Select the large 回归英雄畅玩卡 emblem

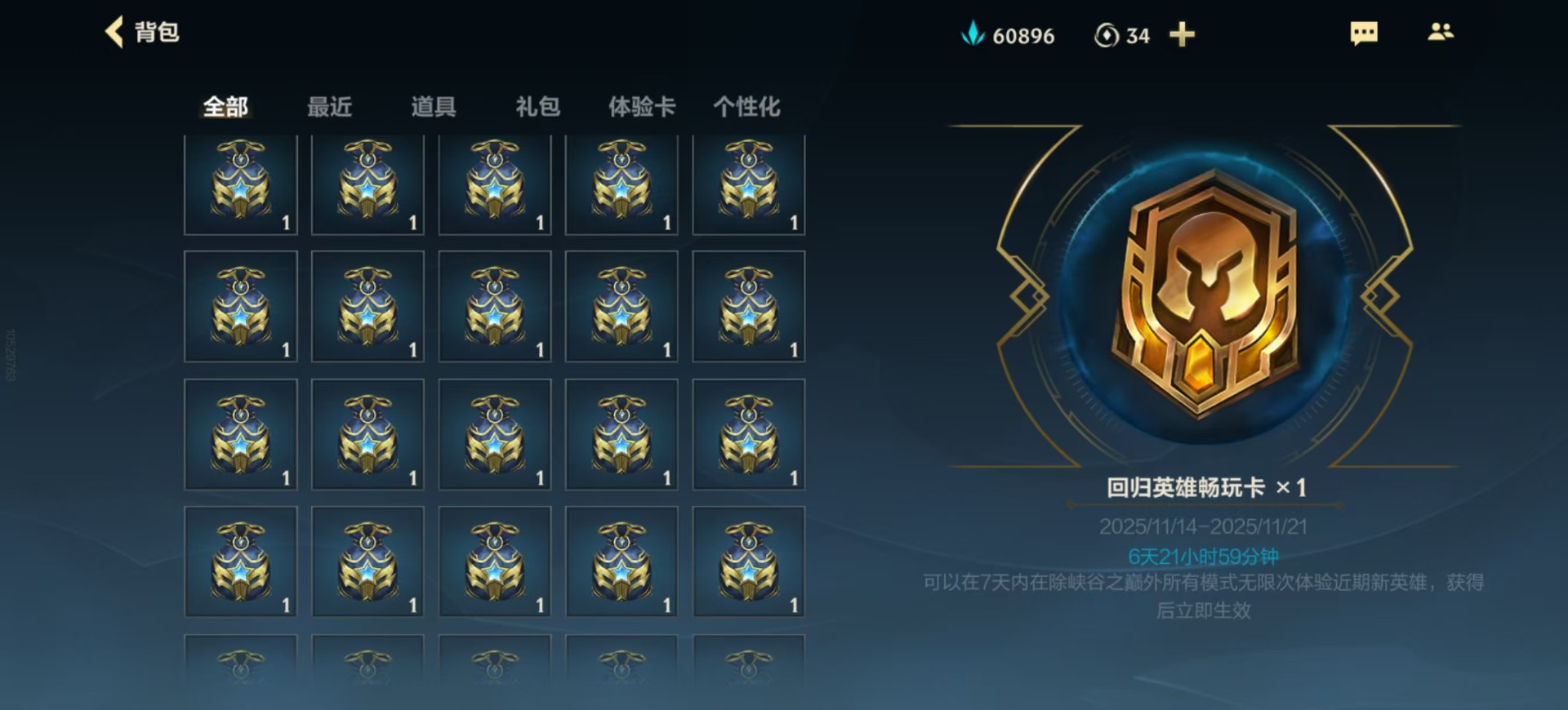coord(1205,295)
